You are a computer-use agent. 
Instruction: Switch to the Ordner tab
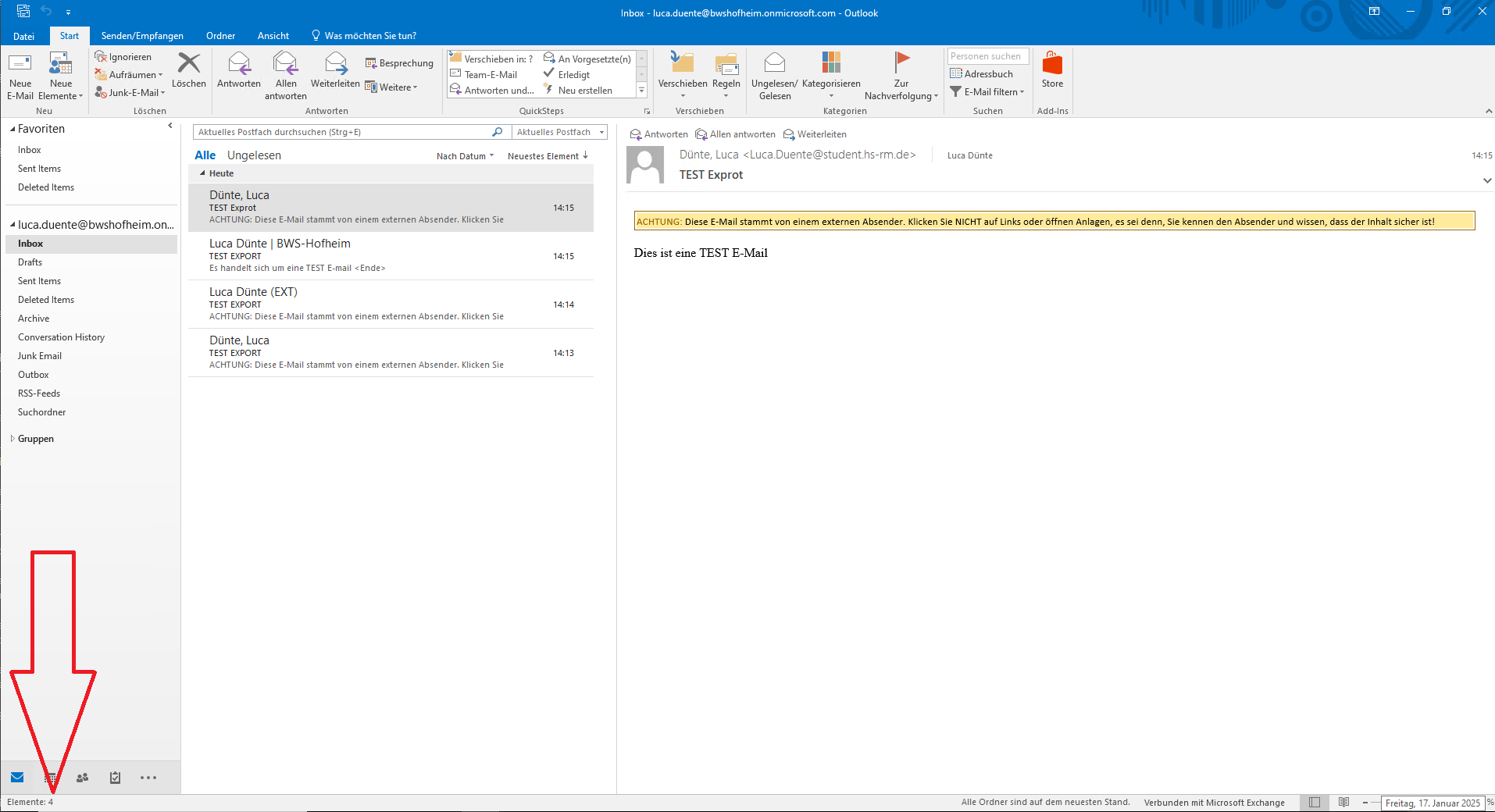220,36
